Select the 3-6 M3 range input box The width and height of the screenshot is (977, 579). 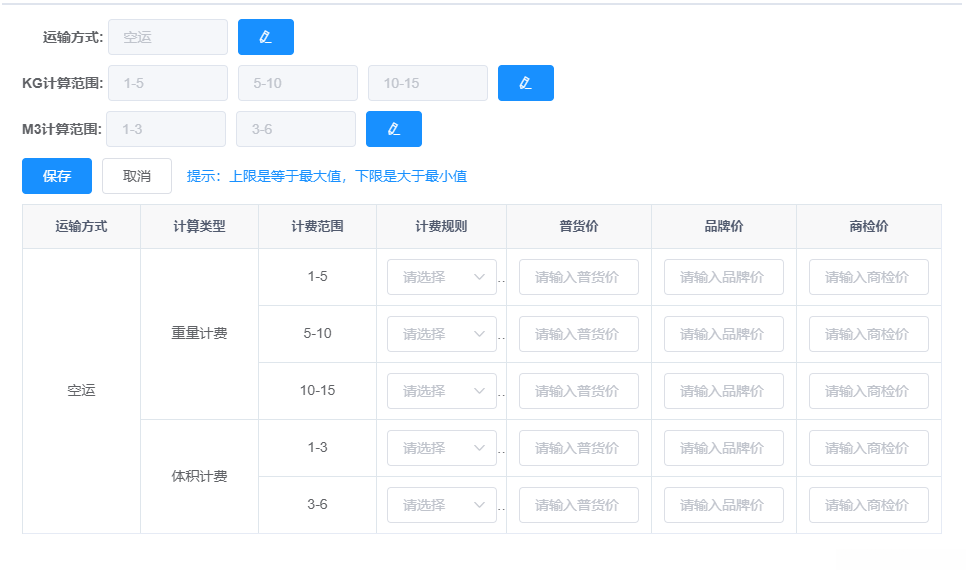295,129
